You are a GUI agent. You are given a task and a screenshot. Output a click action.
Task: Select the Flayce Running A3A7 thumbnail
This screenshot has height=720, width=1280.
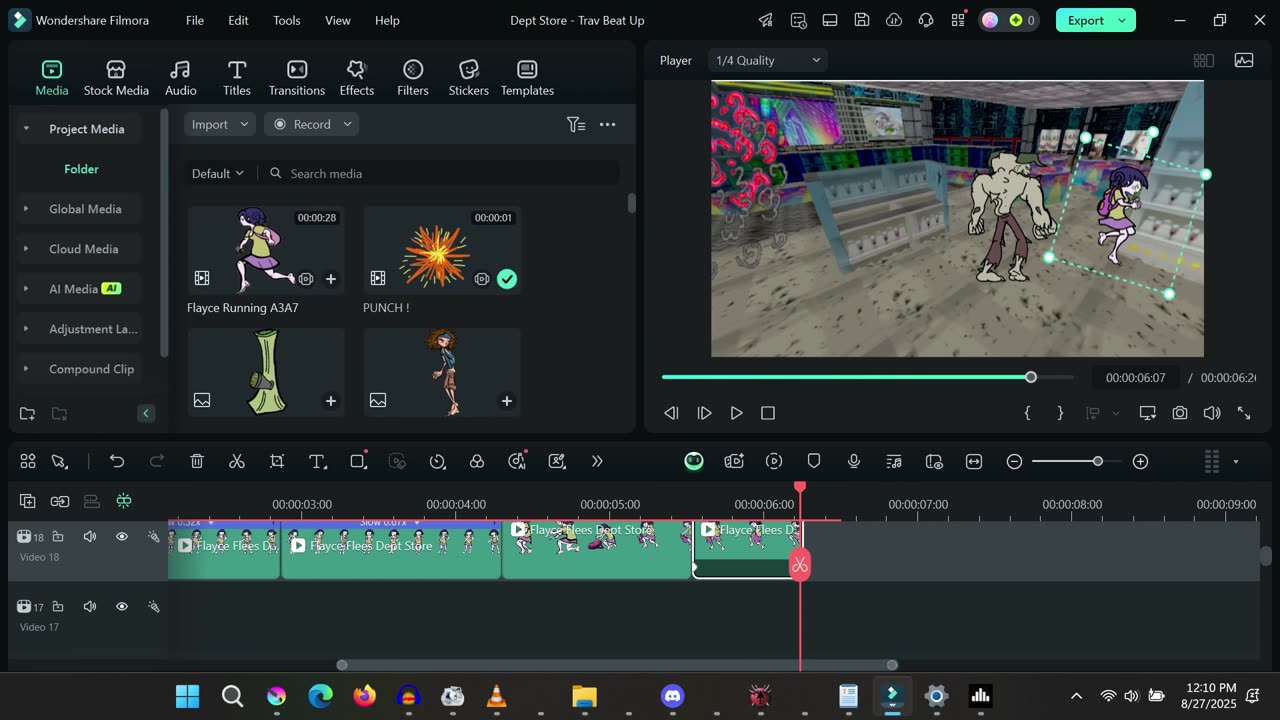coord(266,250)
